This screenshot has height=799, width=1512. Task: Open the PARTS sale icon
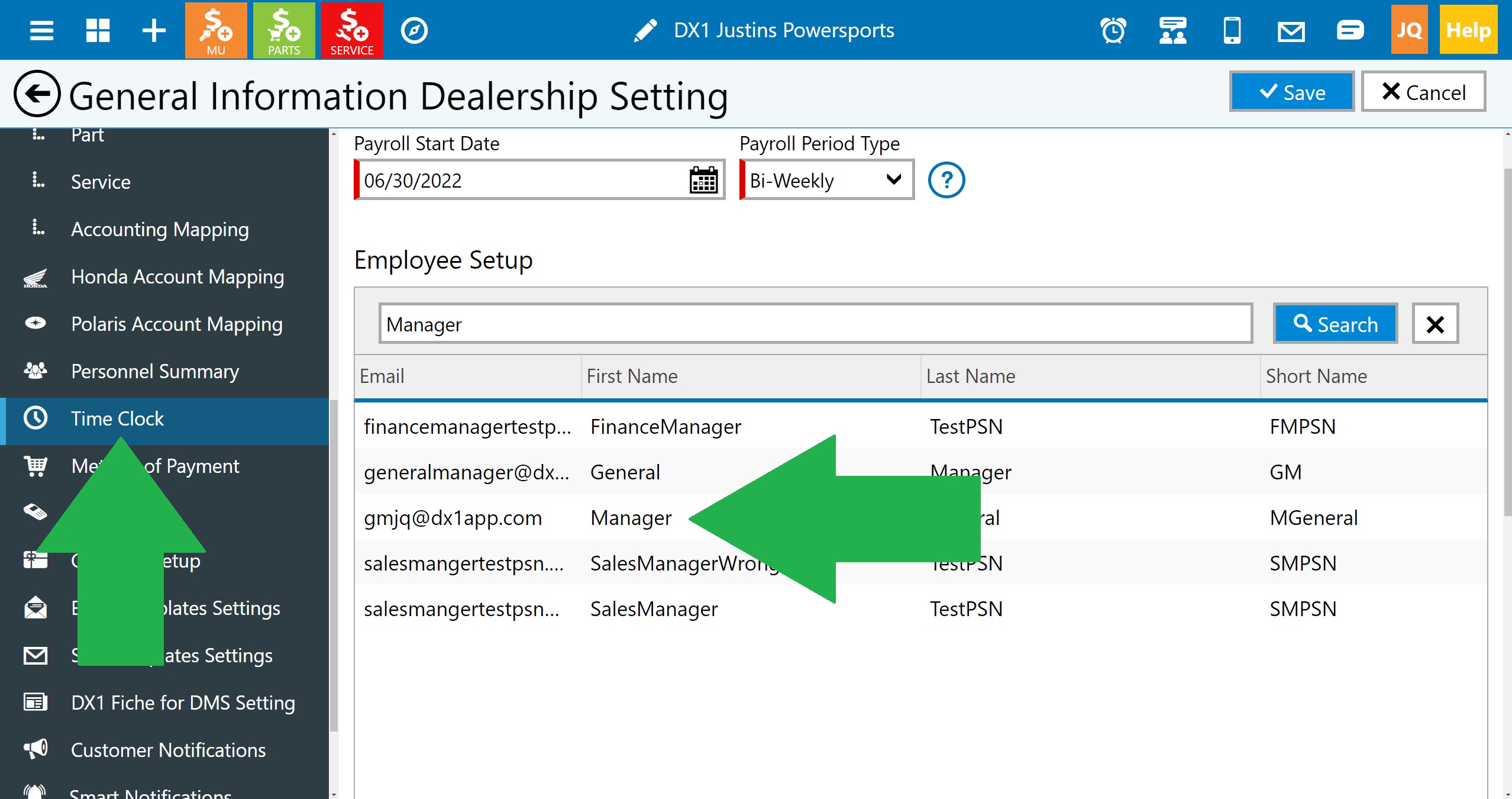[284, 30]
